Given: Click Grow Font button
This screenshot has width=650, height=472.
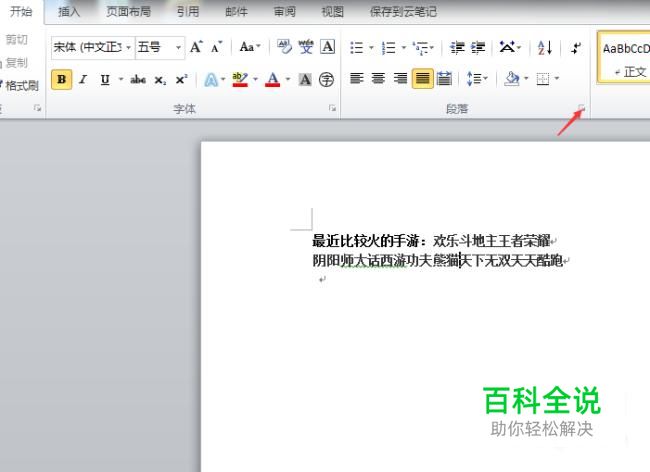Looking at the screenshot, I should coord(196,47).
